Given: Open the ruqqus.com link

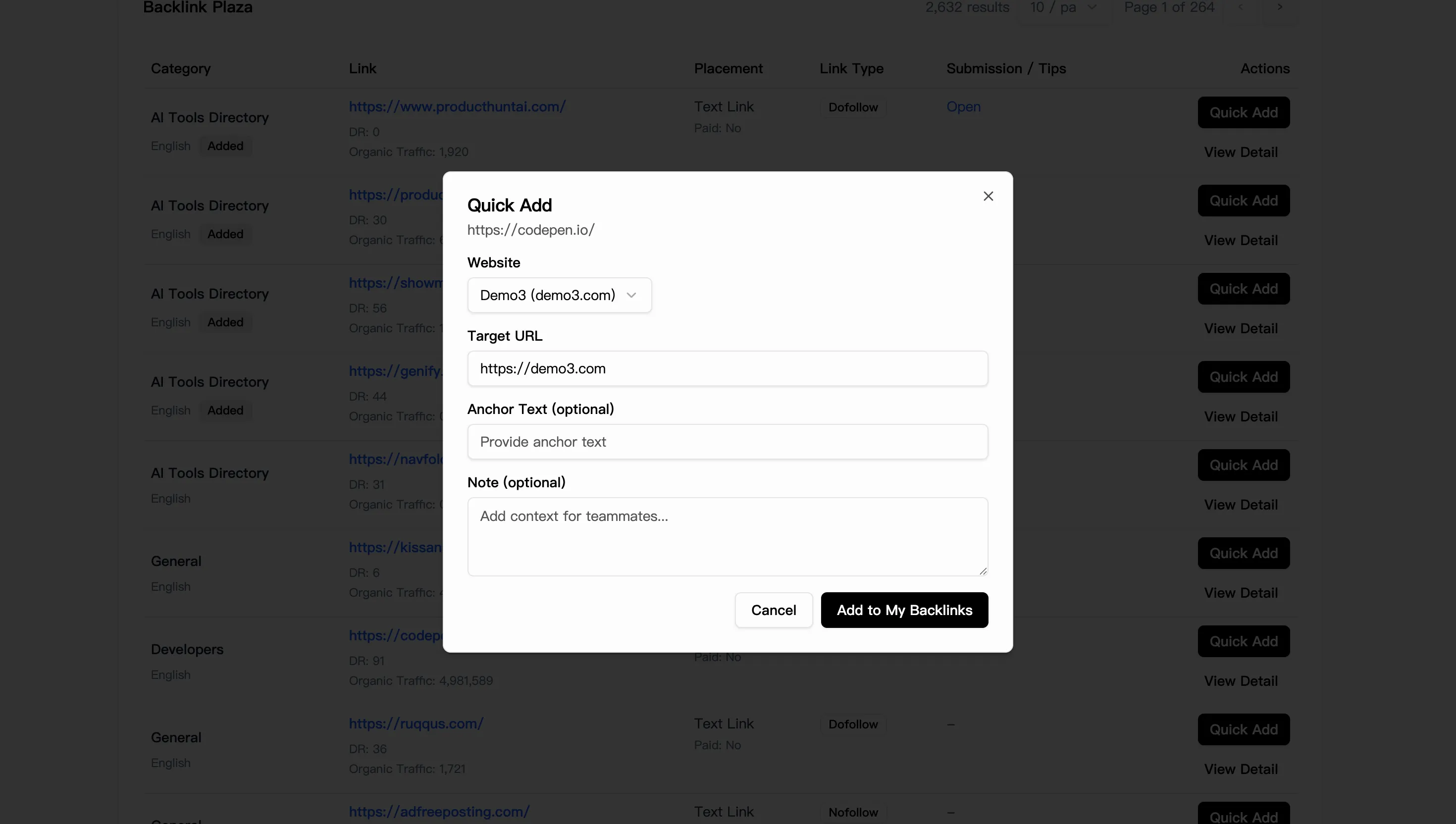Looking at the screenshot, I should 416,723.
